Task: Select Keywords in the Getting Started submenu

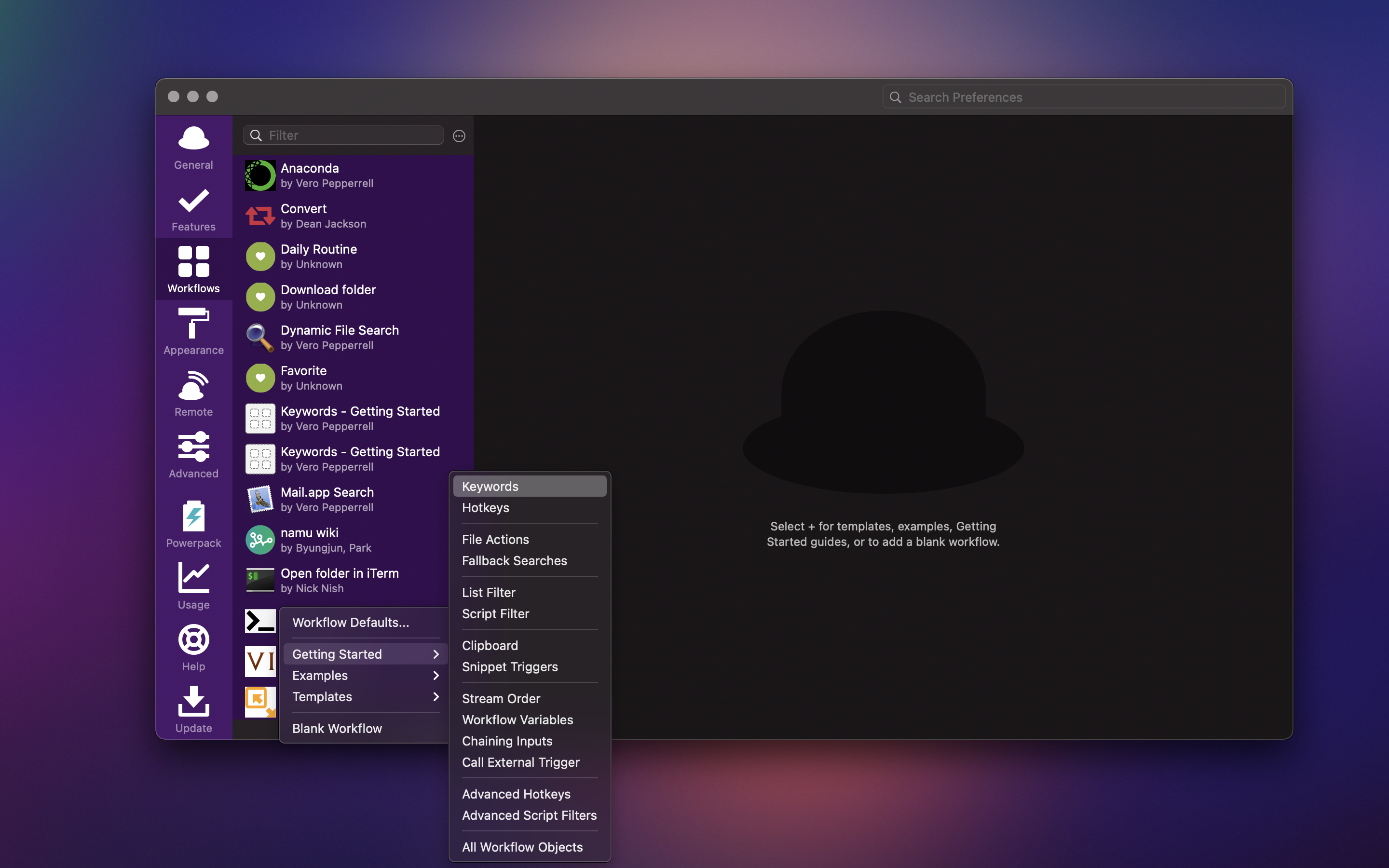Action: pos(530,486)
